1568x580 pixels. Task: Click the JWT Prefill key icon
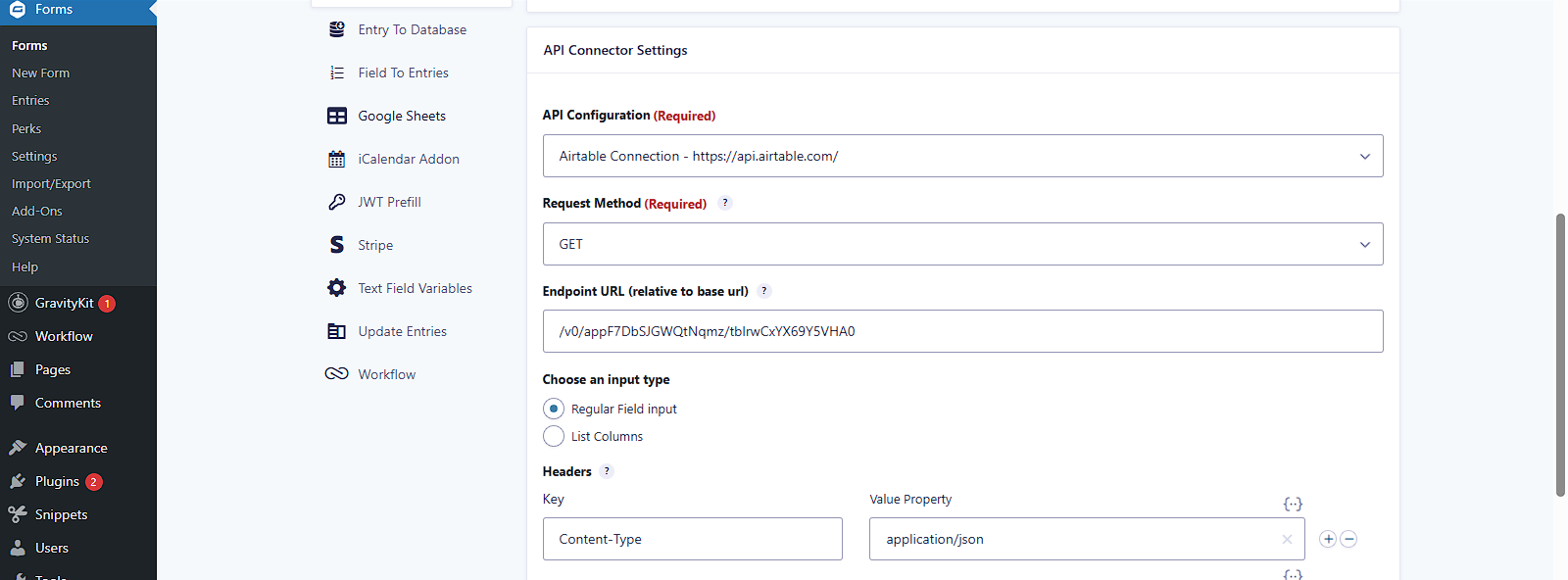pos(336,202)
